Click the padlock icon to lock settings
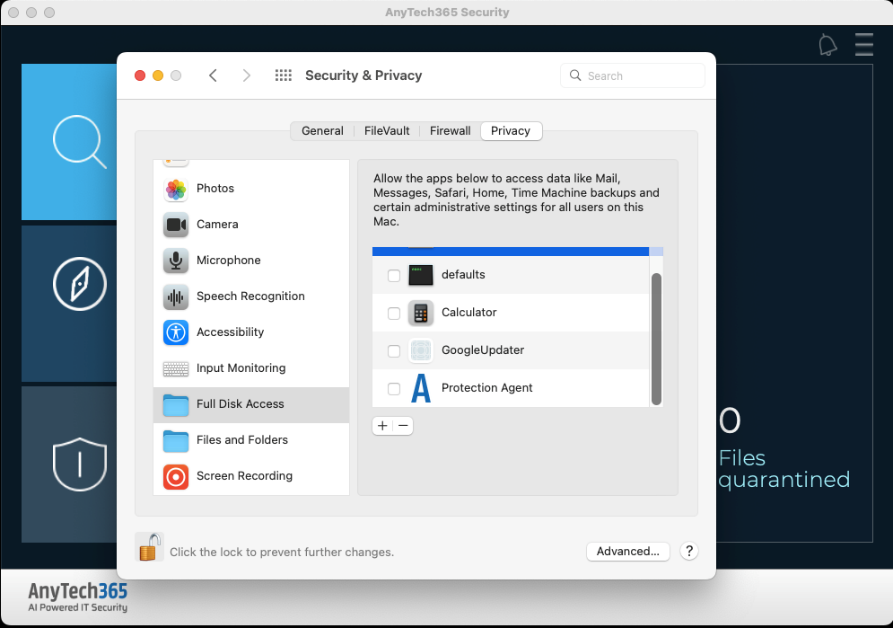The image size is (893, 628). (x=149, y=547)
